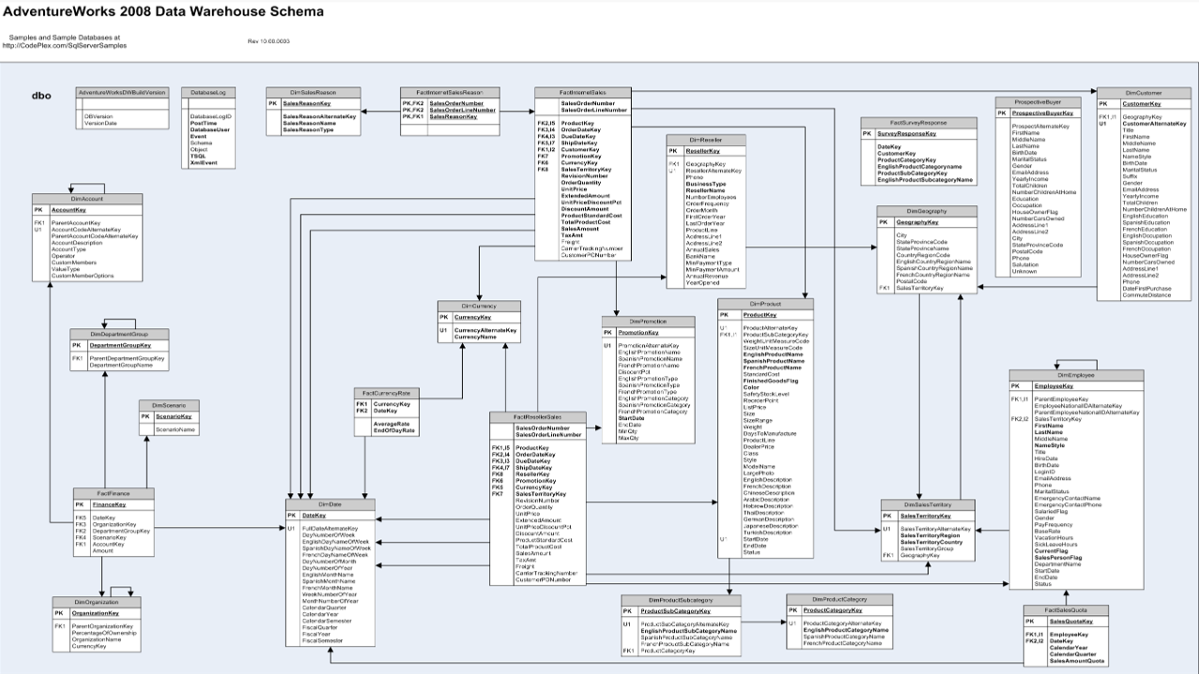Click the FactFinance table header

tap(113, 494)
